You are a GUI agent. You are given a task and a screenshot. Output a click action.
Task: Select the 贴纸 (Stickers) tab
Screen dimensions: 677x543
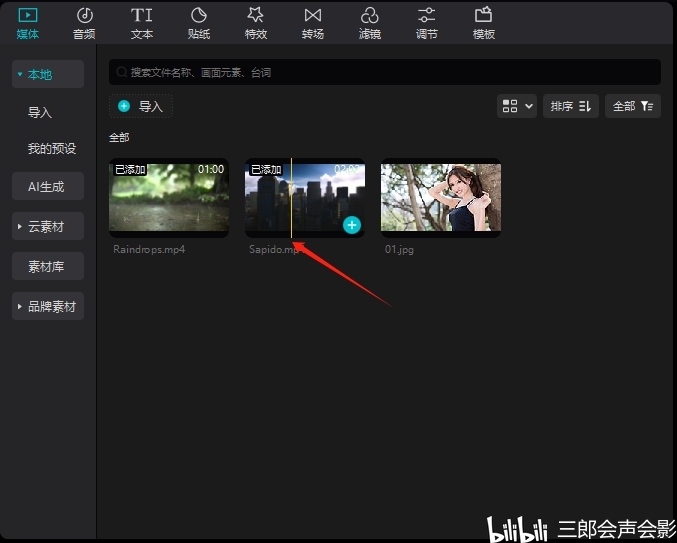click(x=199, y=23)
